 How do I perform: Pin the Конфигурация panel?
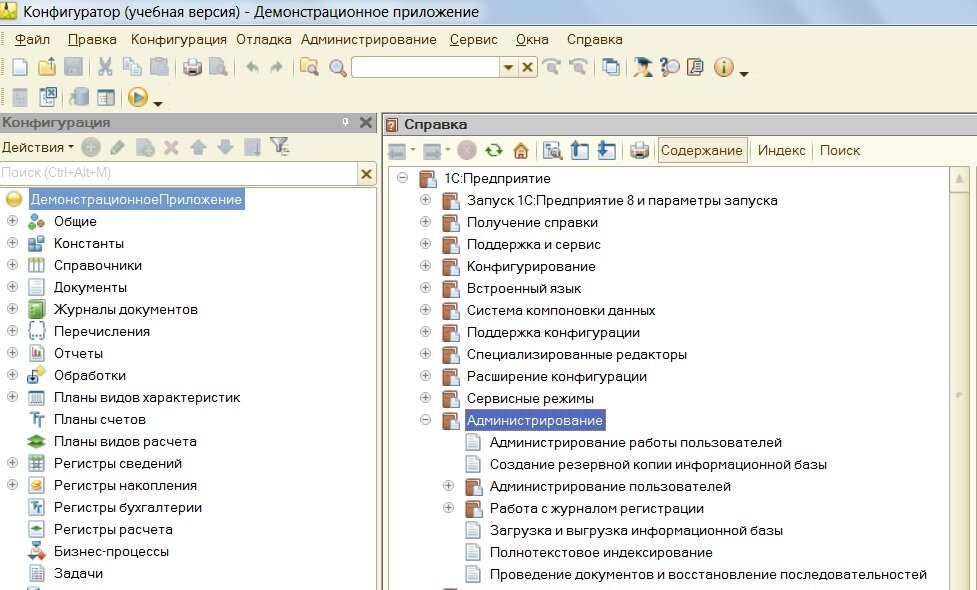[345, 122]
